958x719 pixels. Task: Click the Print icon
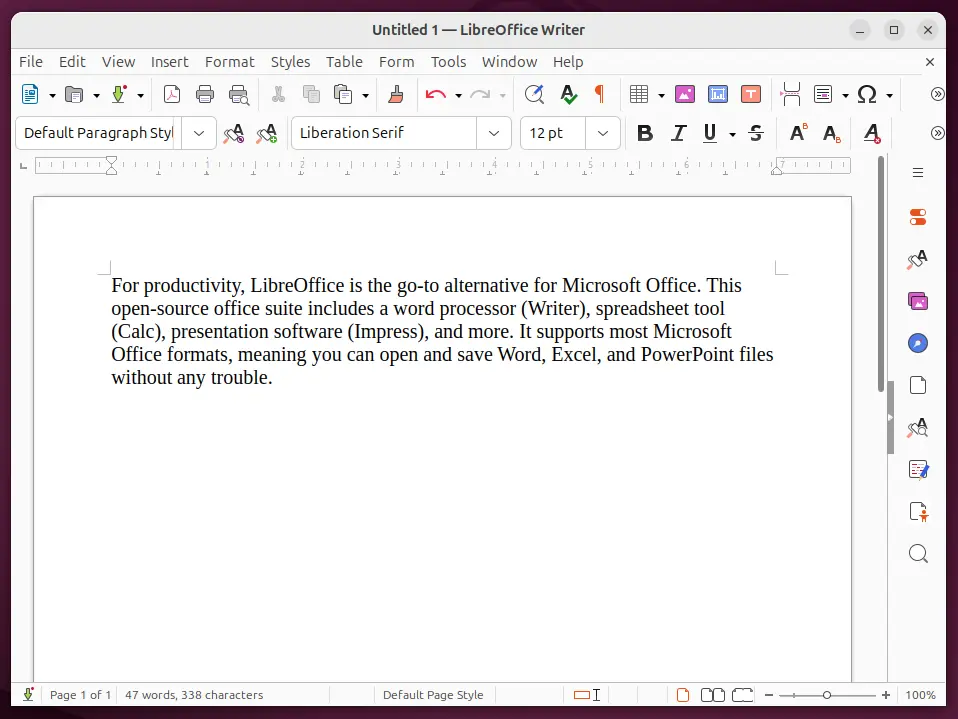(x=205, y=95)
